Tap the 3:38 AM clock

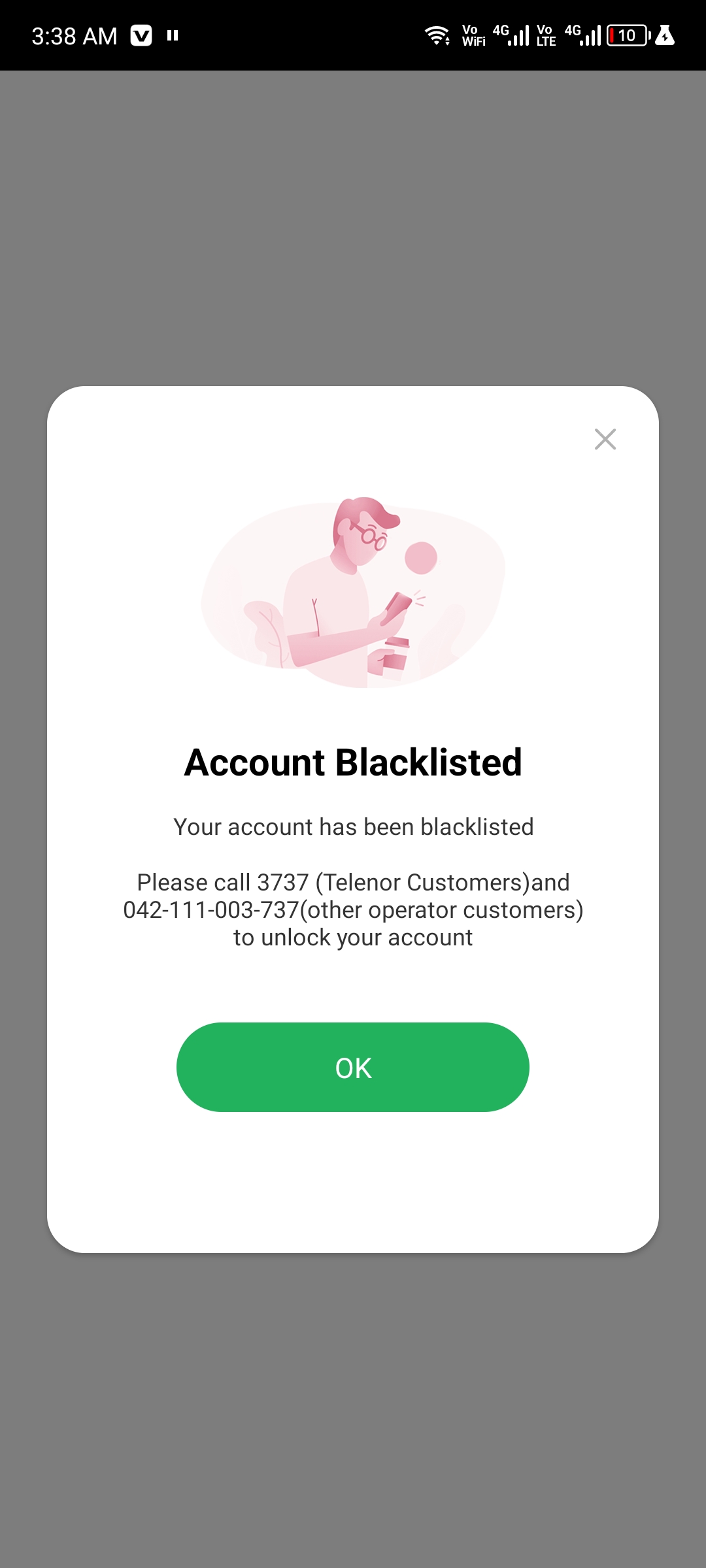75,36
